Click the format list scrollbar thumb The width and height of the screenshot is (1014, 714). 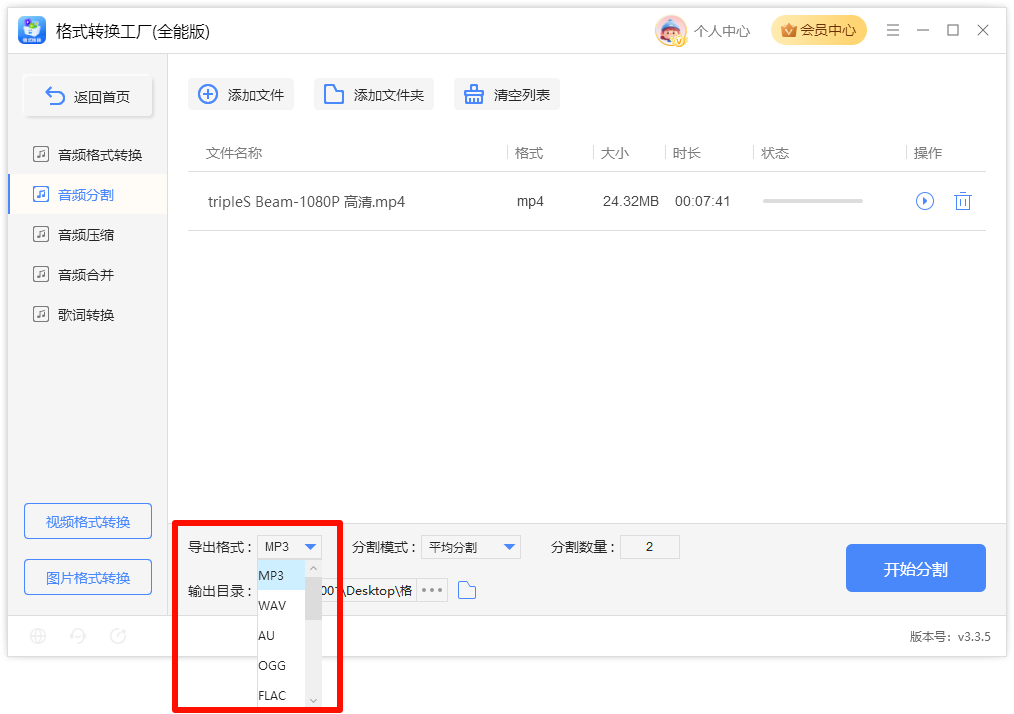click(x=314, y=598)
